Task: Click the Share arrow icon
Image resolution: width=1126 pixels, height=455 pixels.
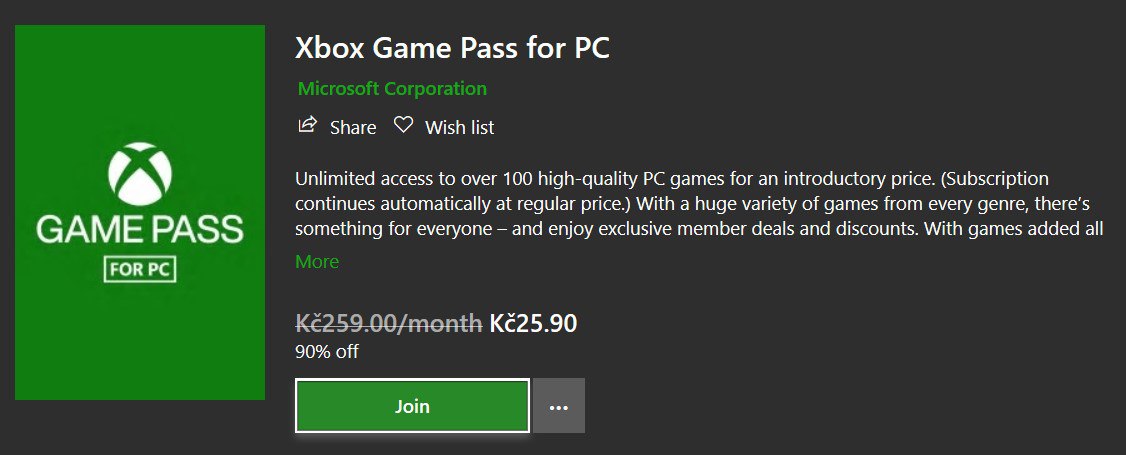Action: 307,125
